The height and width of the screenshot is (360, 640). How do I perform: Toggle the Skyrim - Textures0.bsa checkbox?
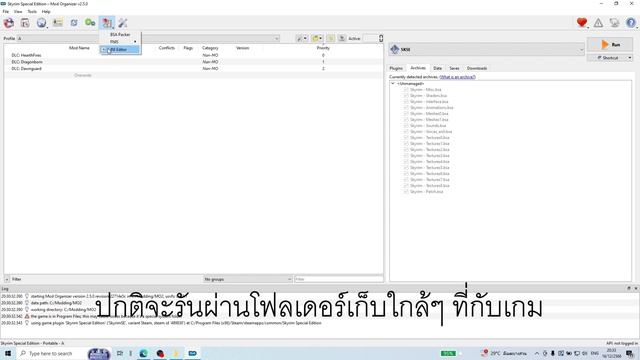point(406,138)
